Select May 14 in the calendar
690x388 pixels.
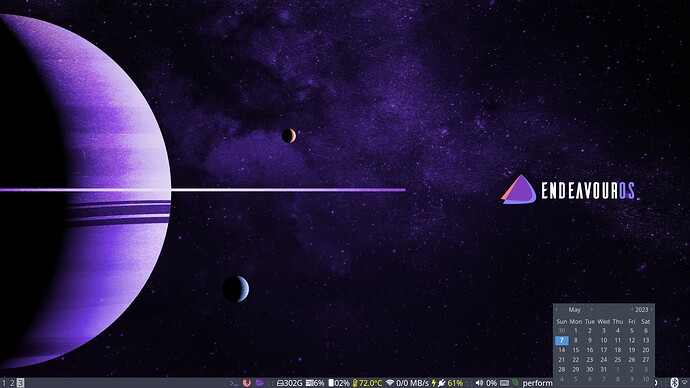(x=562, y=350)
